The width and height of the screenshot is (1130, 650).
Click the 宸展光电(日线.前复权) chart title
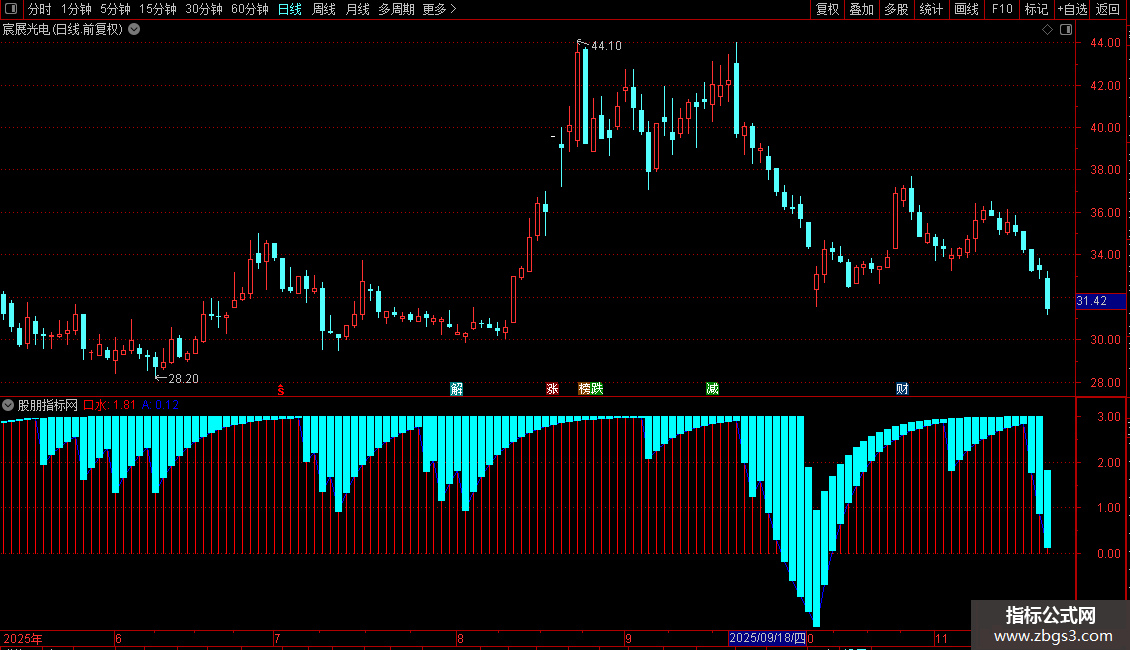coord(63,30)
